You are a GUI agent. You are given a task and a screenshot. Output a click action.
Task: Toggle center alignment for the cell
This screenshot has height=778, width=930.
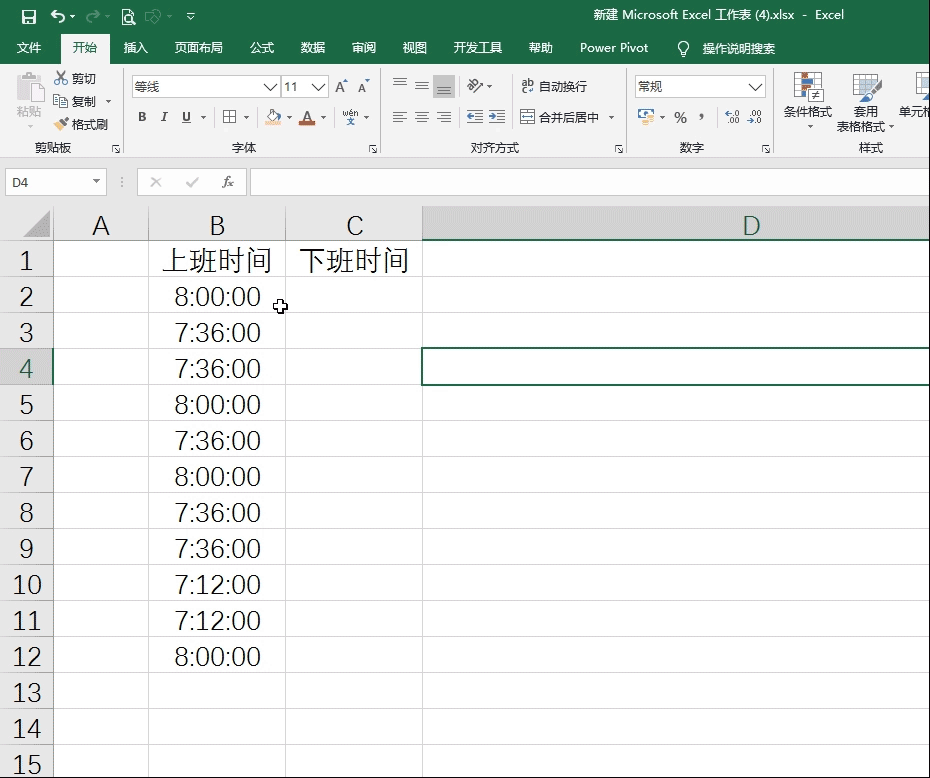(421, 117)
